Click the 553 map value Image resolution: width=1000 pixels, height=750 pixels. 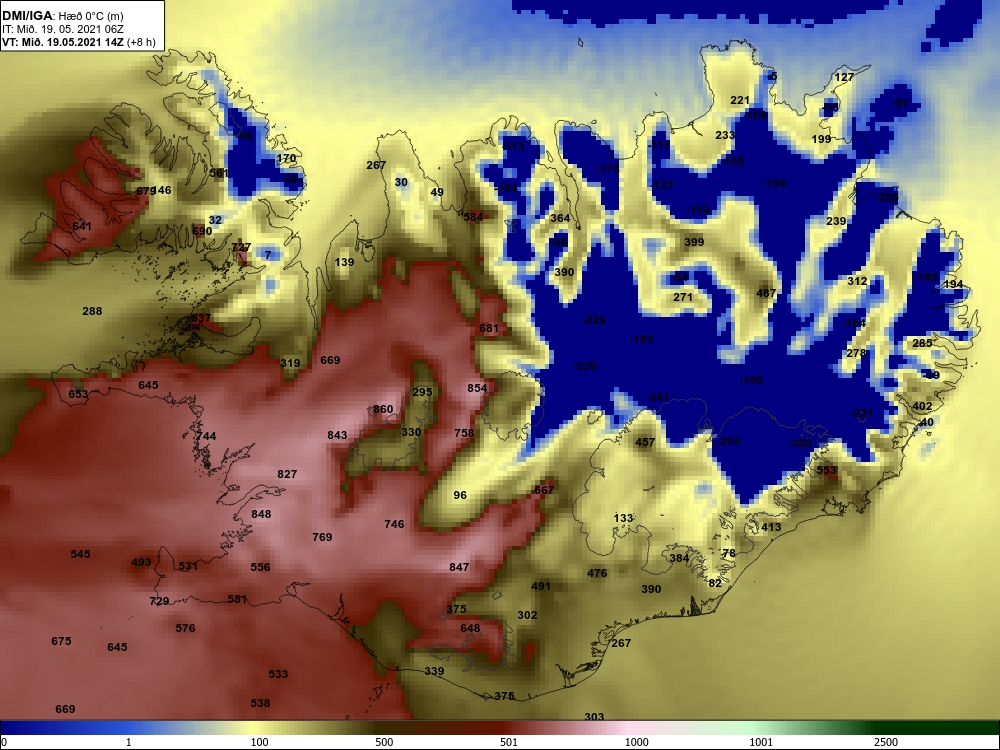826,470
